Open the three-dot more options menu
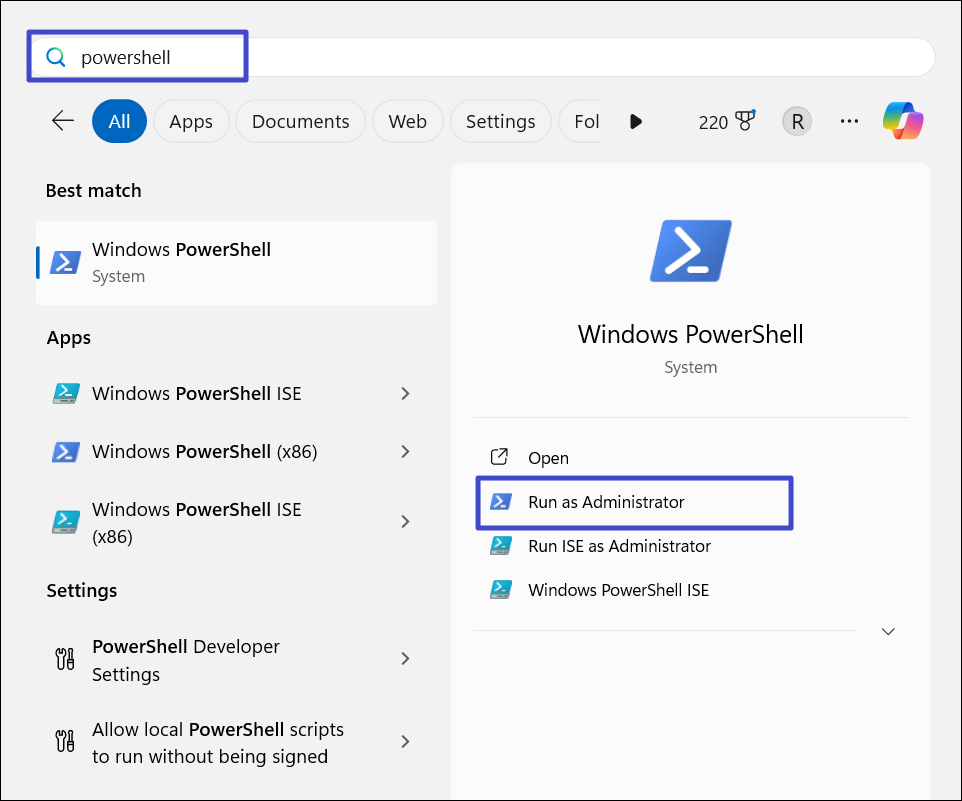This screenshot has width=962, height=801. [x=849, y=121]
